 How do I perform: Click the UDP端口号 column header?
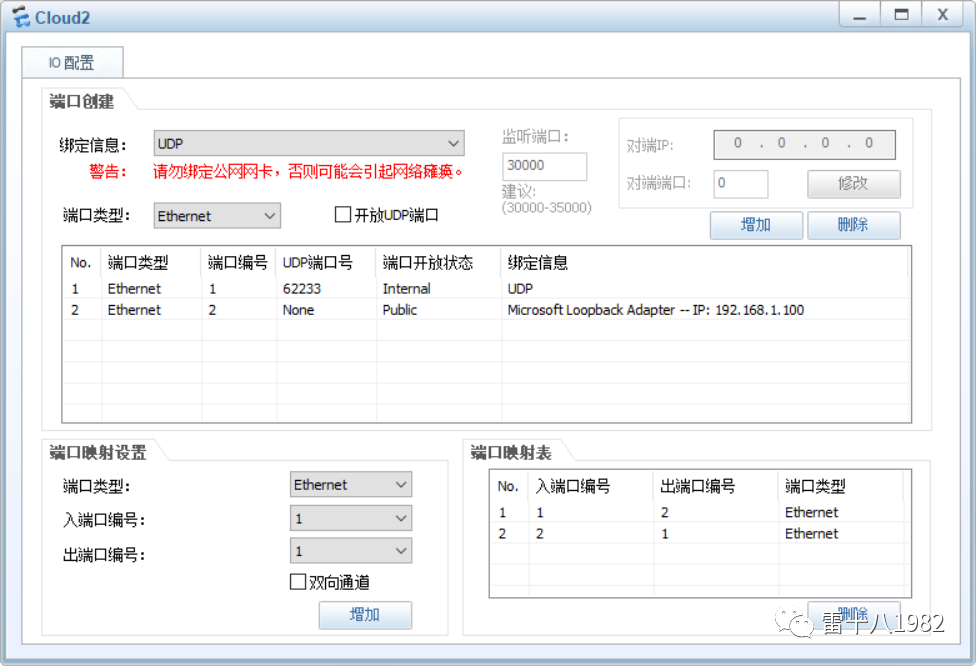tap(326, 263)
